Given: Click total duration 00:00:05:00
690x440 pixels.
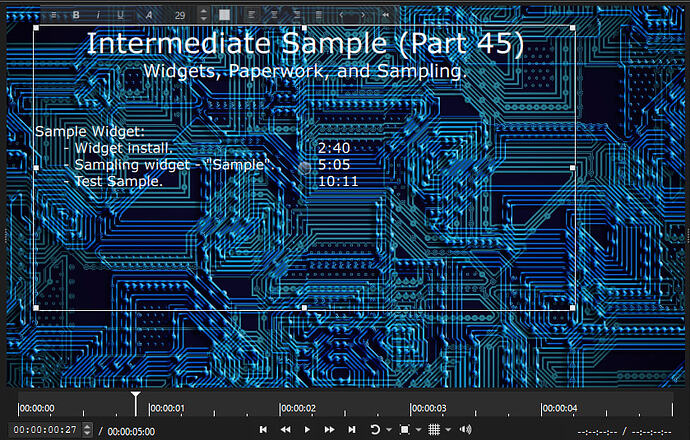Looking at the screenshot, I should pos(131,432).
